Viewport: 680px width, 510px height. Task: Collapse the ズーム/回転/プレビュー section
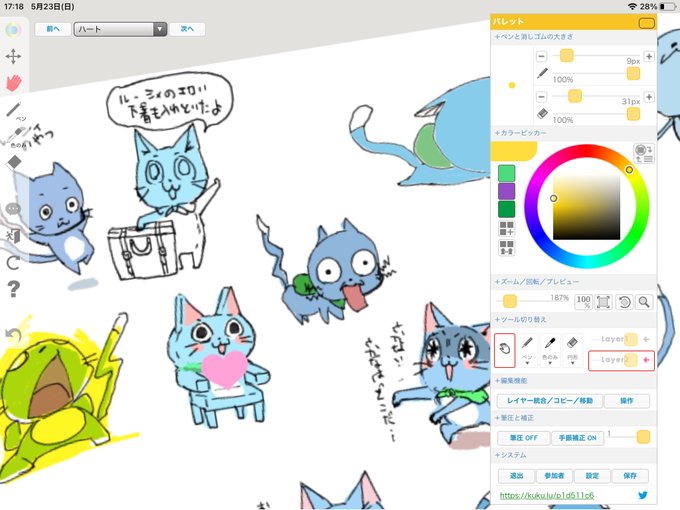tap(573, 281)
